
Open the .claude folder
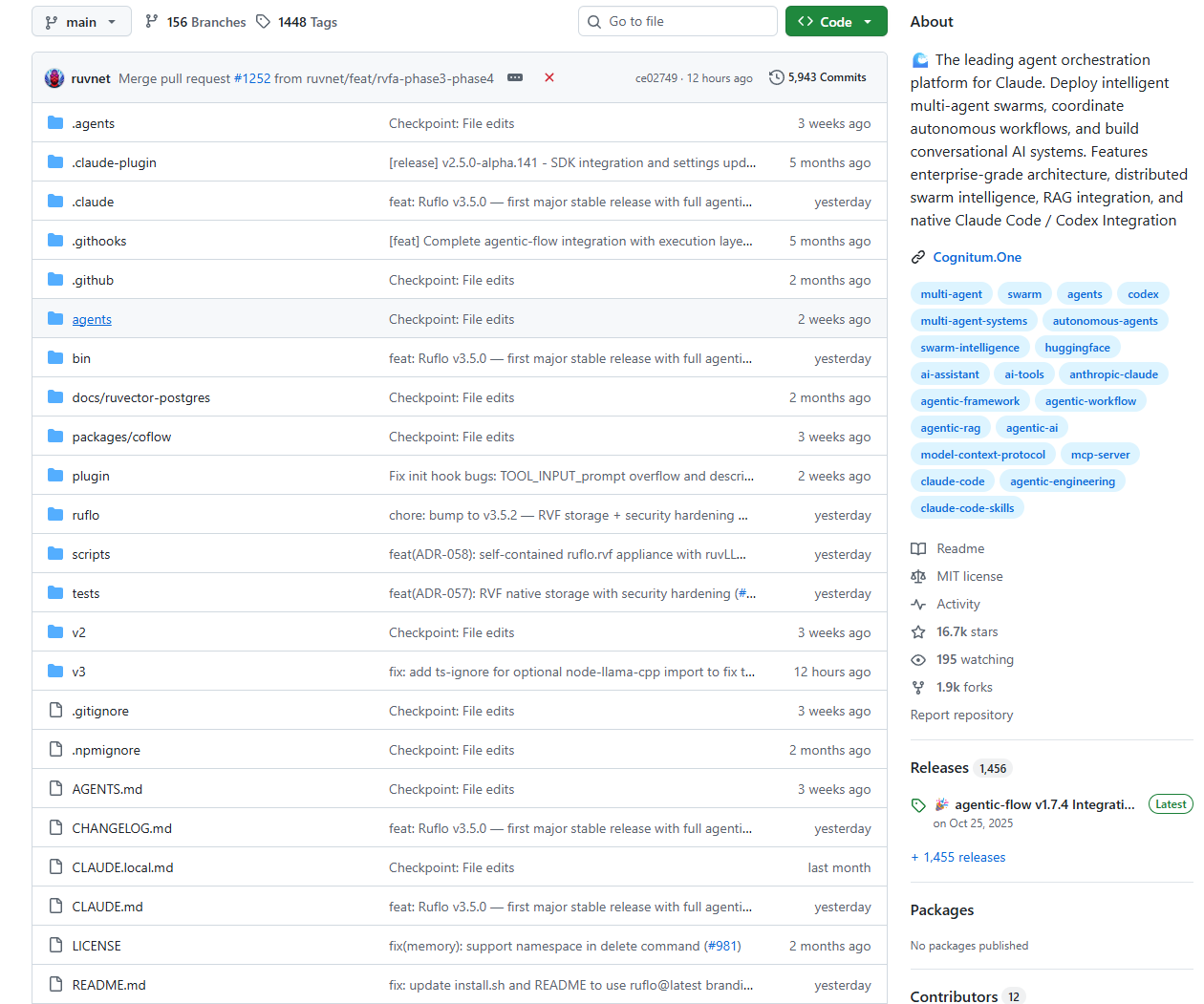pos(93,202)
